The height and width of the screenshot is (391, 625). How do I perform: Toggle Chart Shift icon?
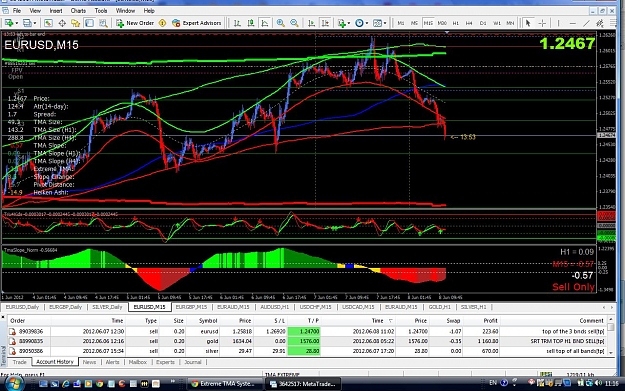pyautogui.click(x=325, y=23)
